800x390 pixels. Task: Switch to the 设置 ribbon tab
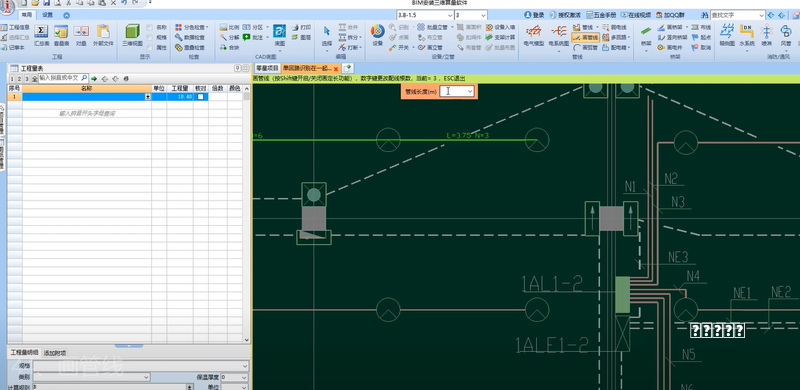(x=47, y=15)
